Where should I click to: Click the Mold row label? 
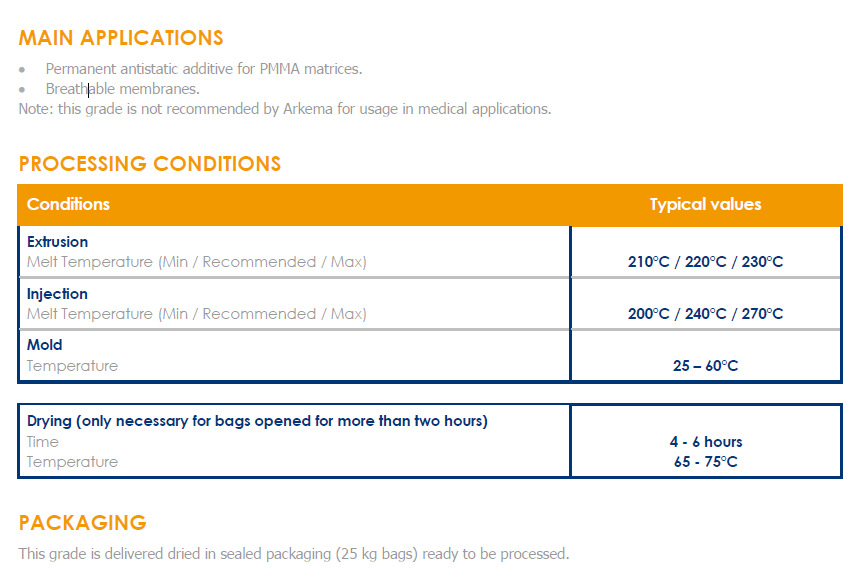(x=45, y=345)
